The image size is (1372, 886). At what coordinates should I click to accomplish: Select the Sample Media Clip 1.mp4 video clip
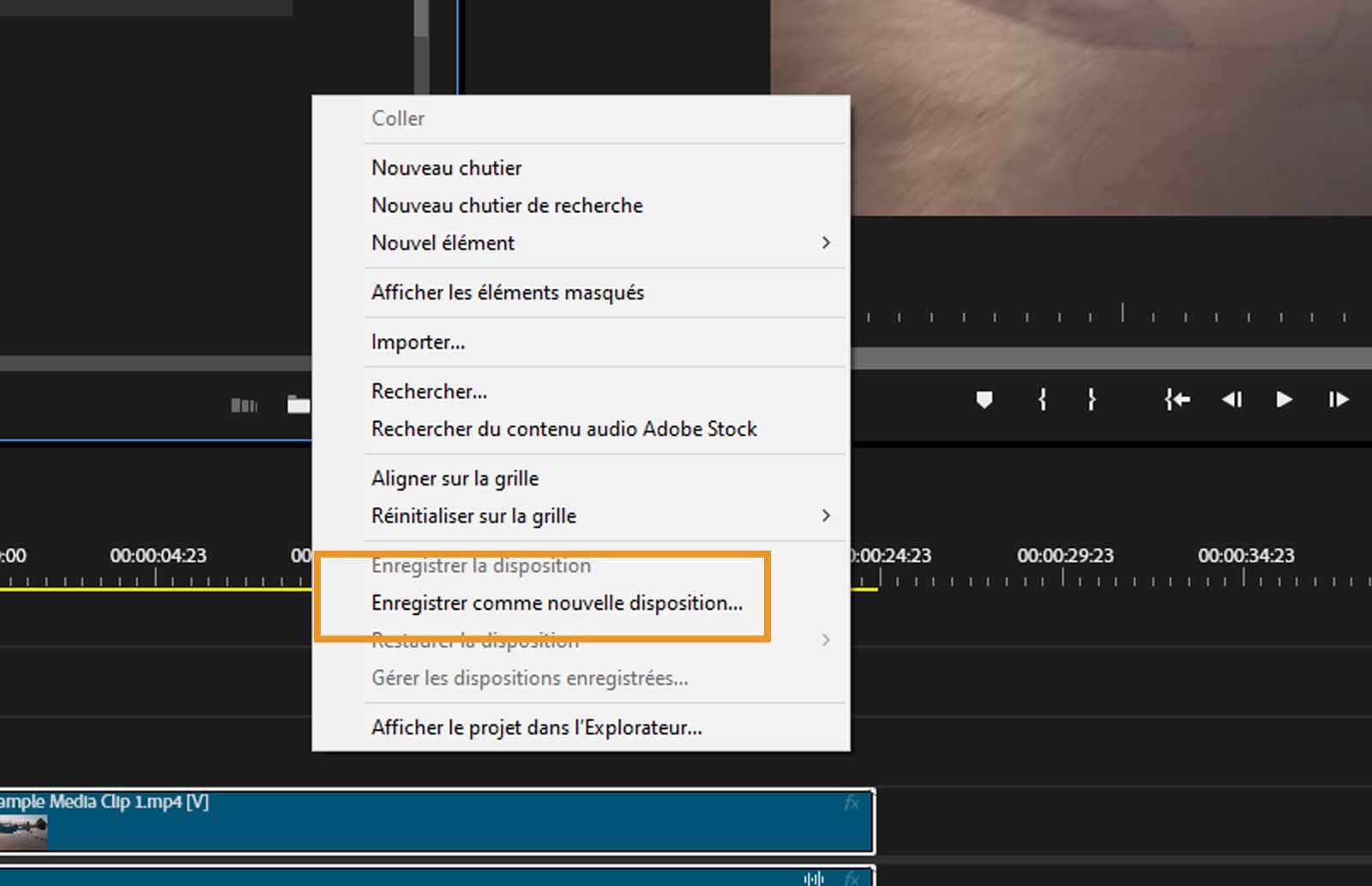[429, 823]
